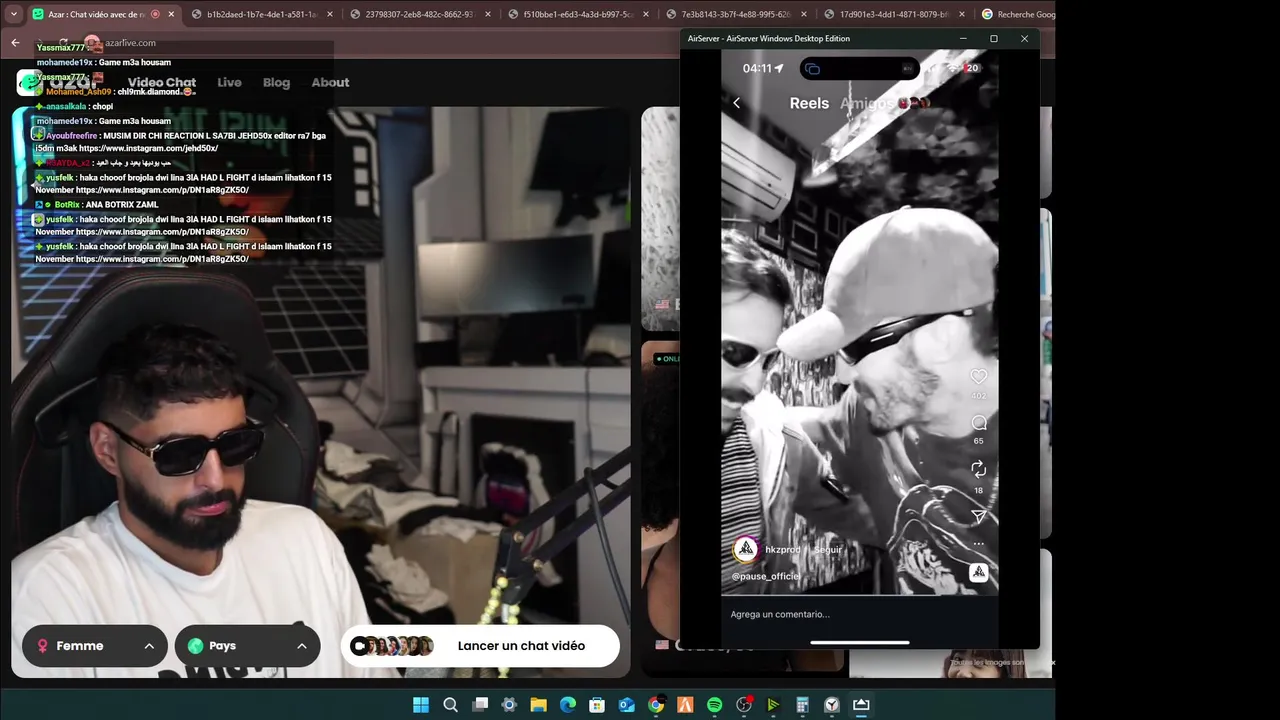The height and width of the screenshot is (720, 1280).
Task: Close the 23798307 tab
Action: click(488, 14)
